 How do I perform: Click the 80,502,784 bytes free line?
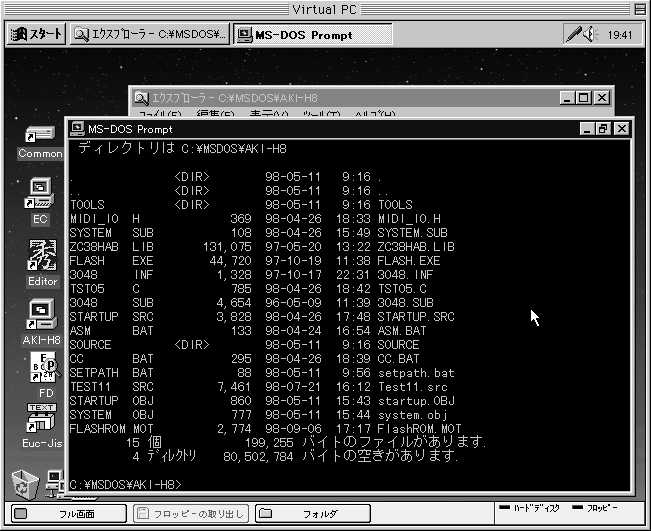point(295,456)
